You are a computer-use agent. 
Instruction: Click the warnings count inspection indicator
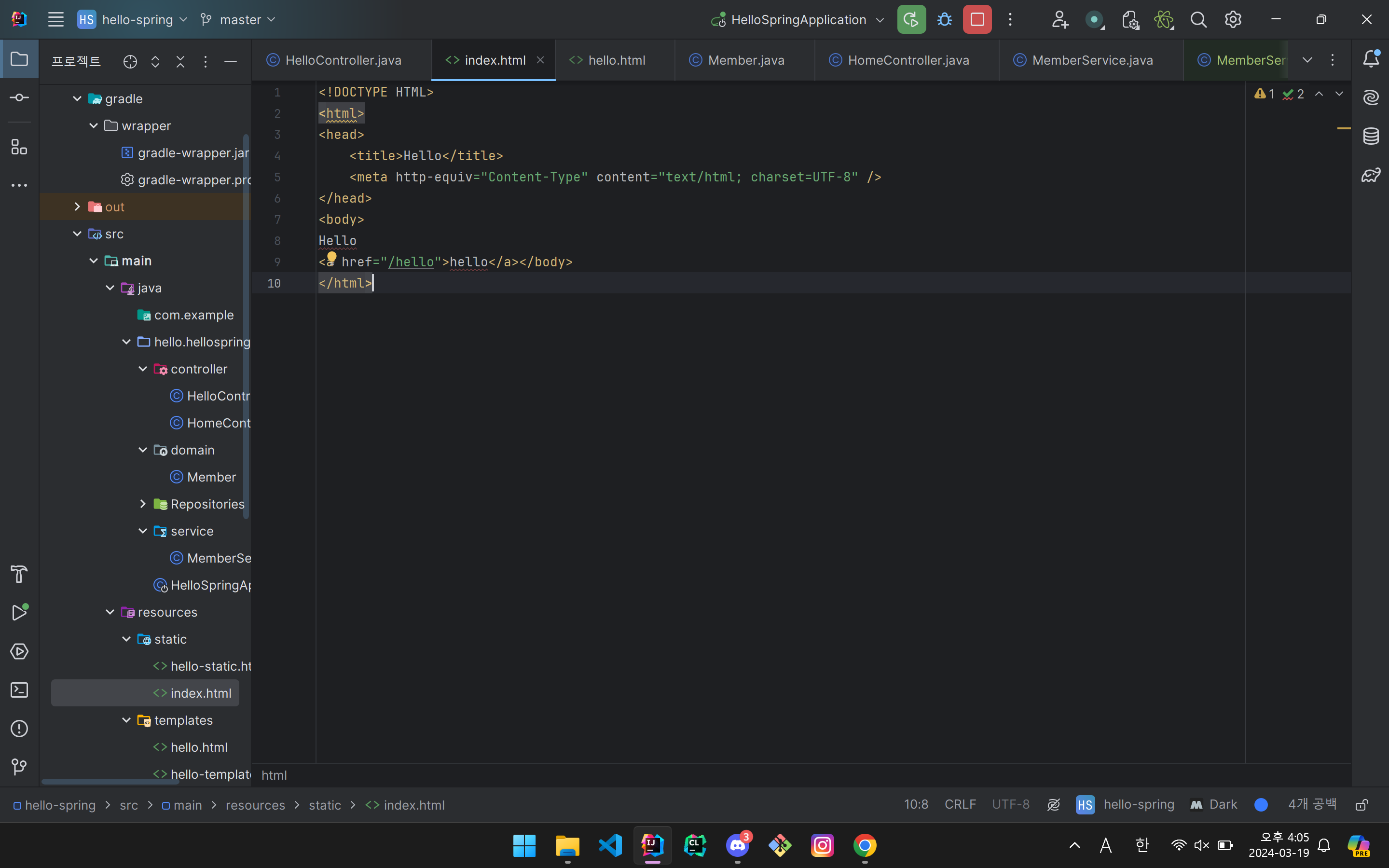[1265, 94]
